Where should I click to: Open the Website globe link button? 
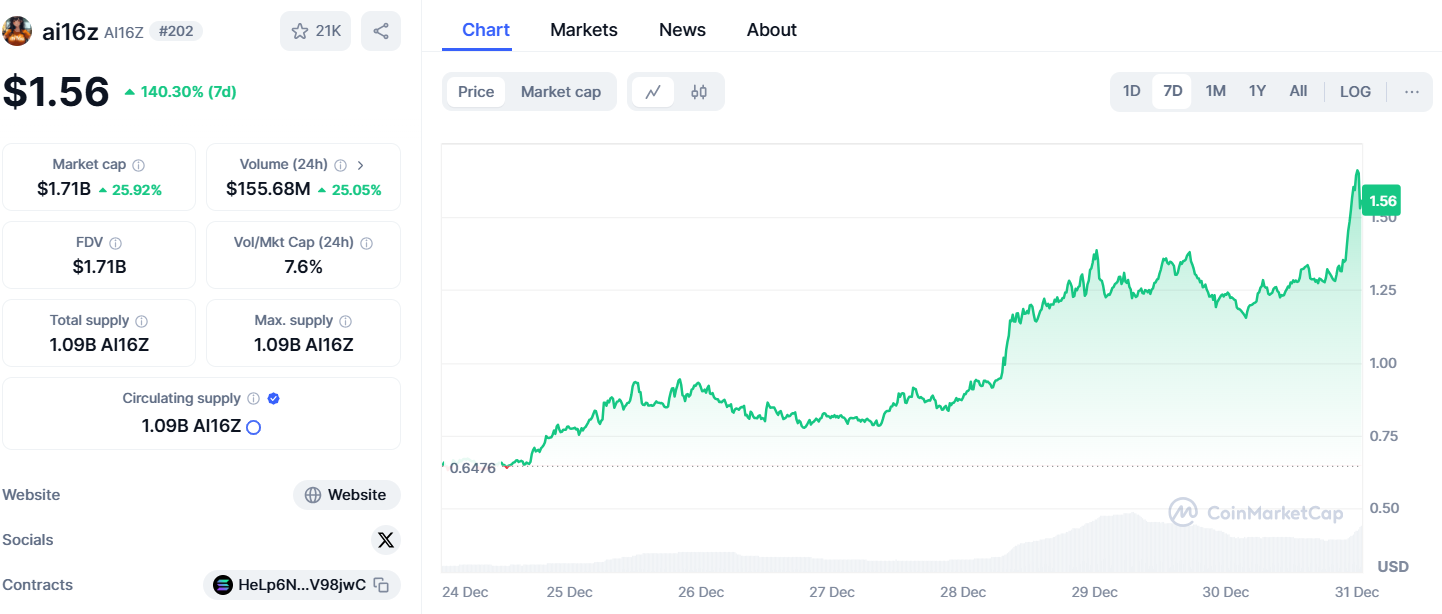click(347, 495)
